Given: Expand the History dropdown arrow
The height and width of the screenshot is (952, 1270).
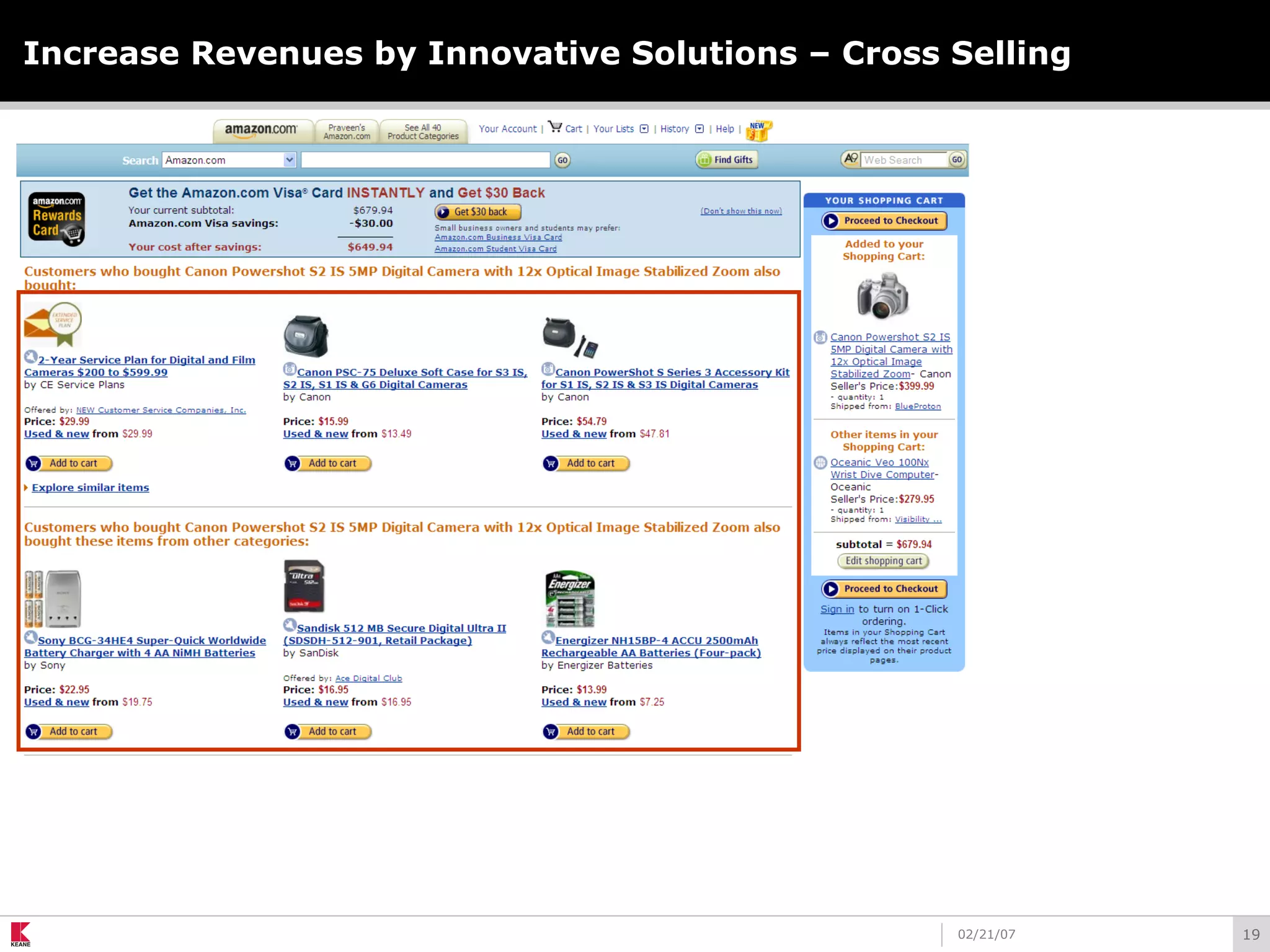Looking at the screenshot, I should pyautogui.click(x=699, y=129).
